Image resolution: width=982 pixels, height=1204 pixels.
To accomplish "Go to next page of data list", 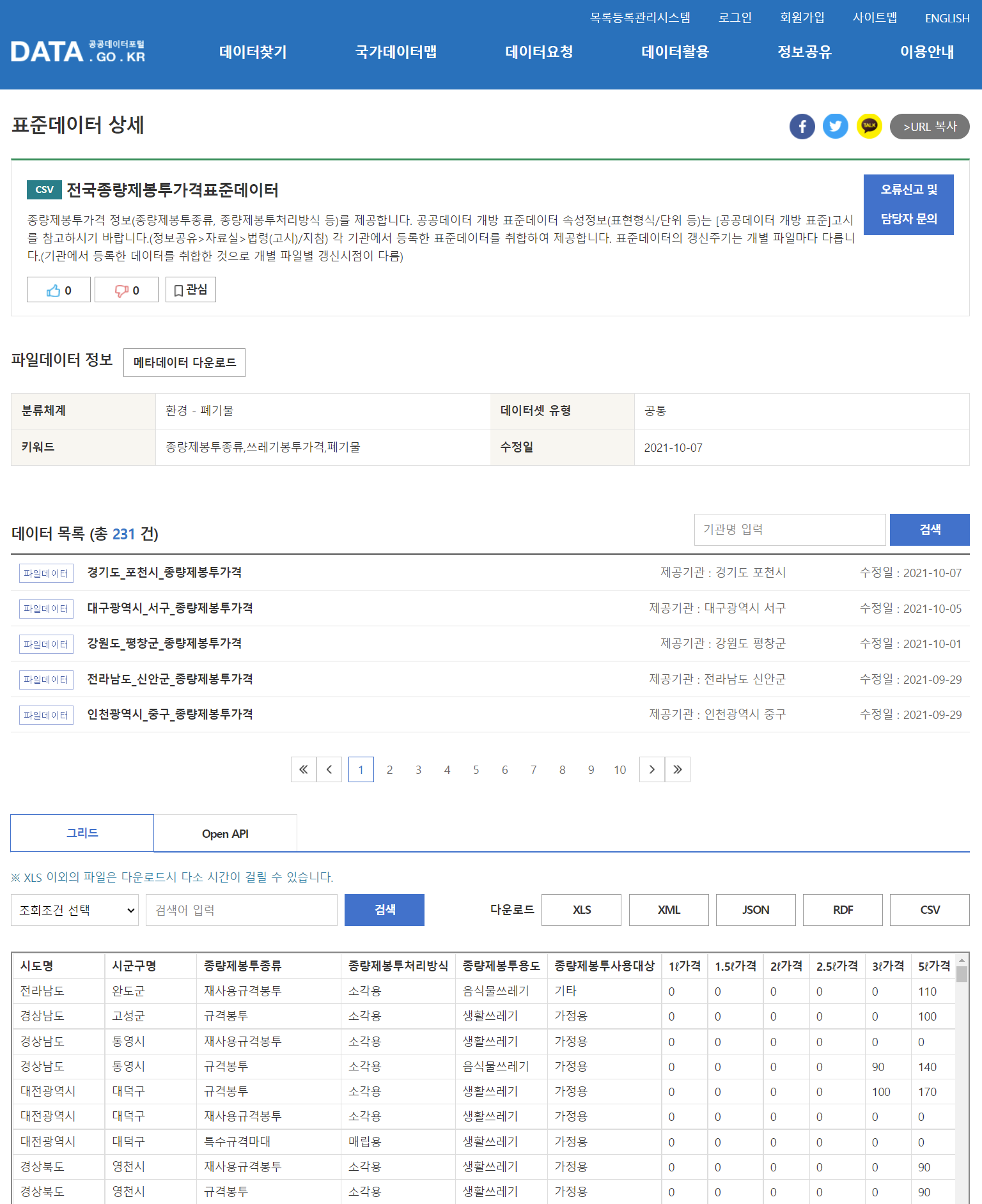I will tap(652, 769).
